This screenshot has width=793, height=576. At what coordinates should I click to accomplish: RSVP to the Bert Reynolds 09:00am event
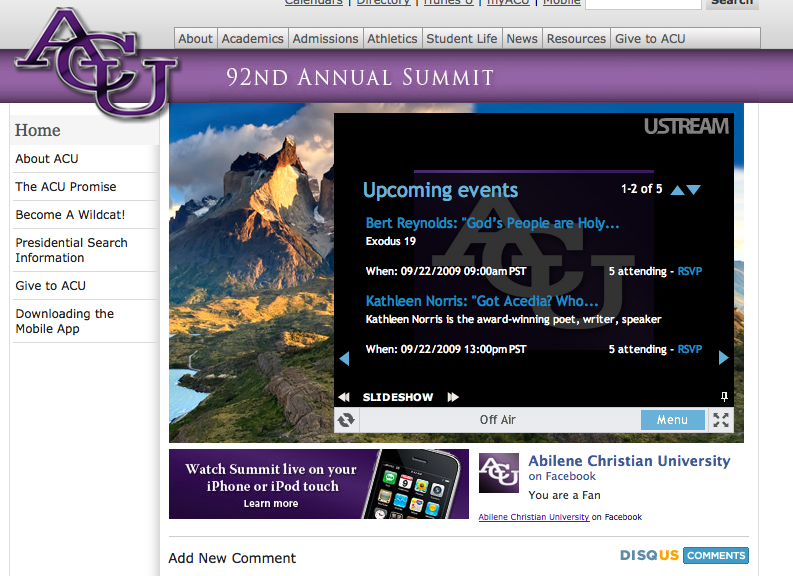coord(689,272)
